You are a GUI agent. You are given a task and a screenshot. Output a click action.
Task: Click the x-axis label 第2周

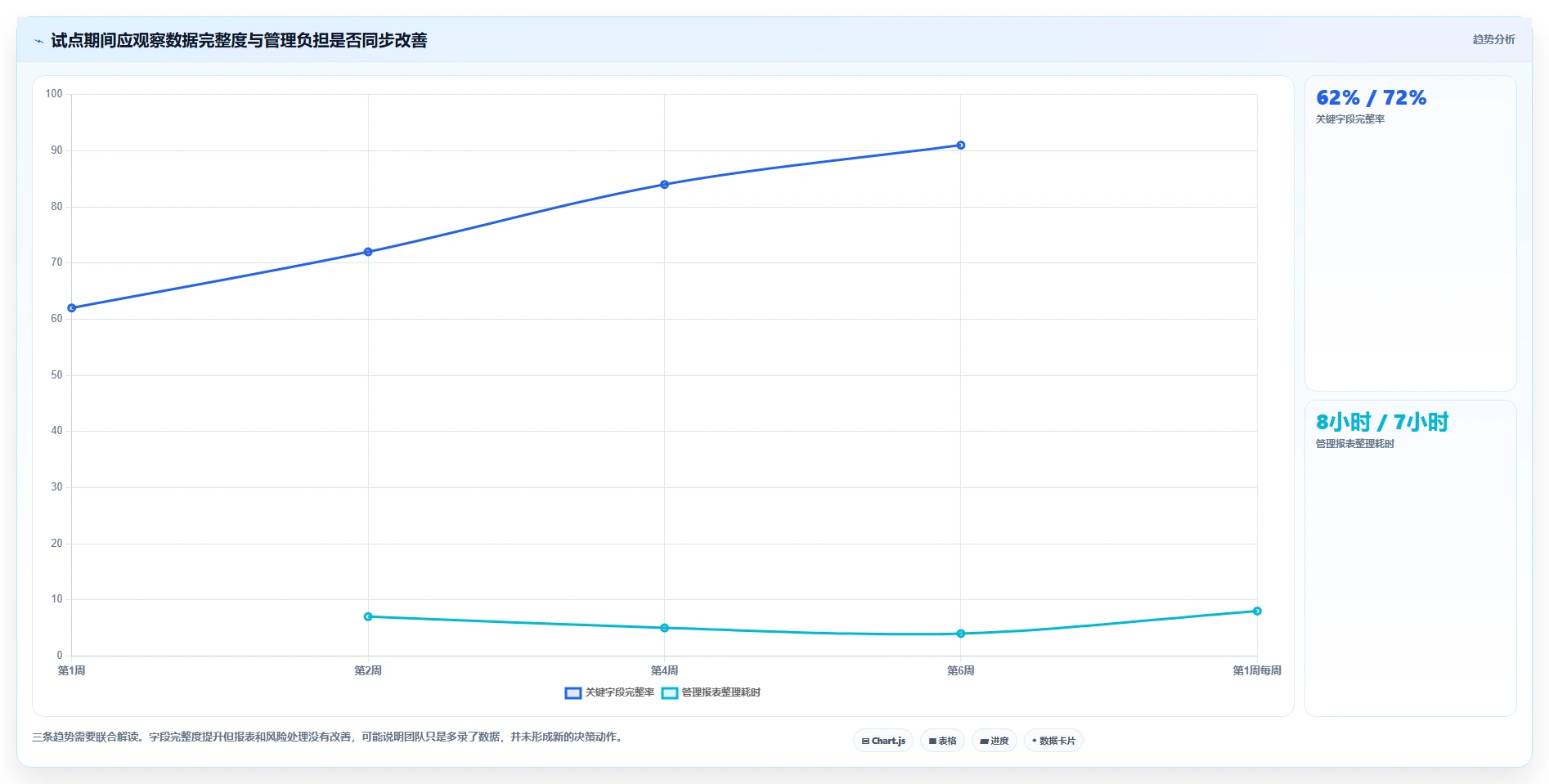[x=368, y=670]
